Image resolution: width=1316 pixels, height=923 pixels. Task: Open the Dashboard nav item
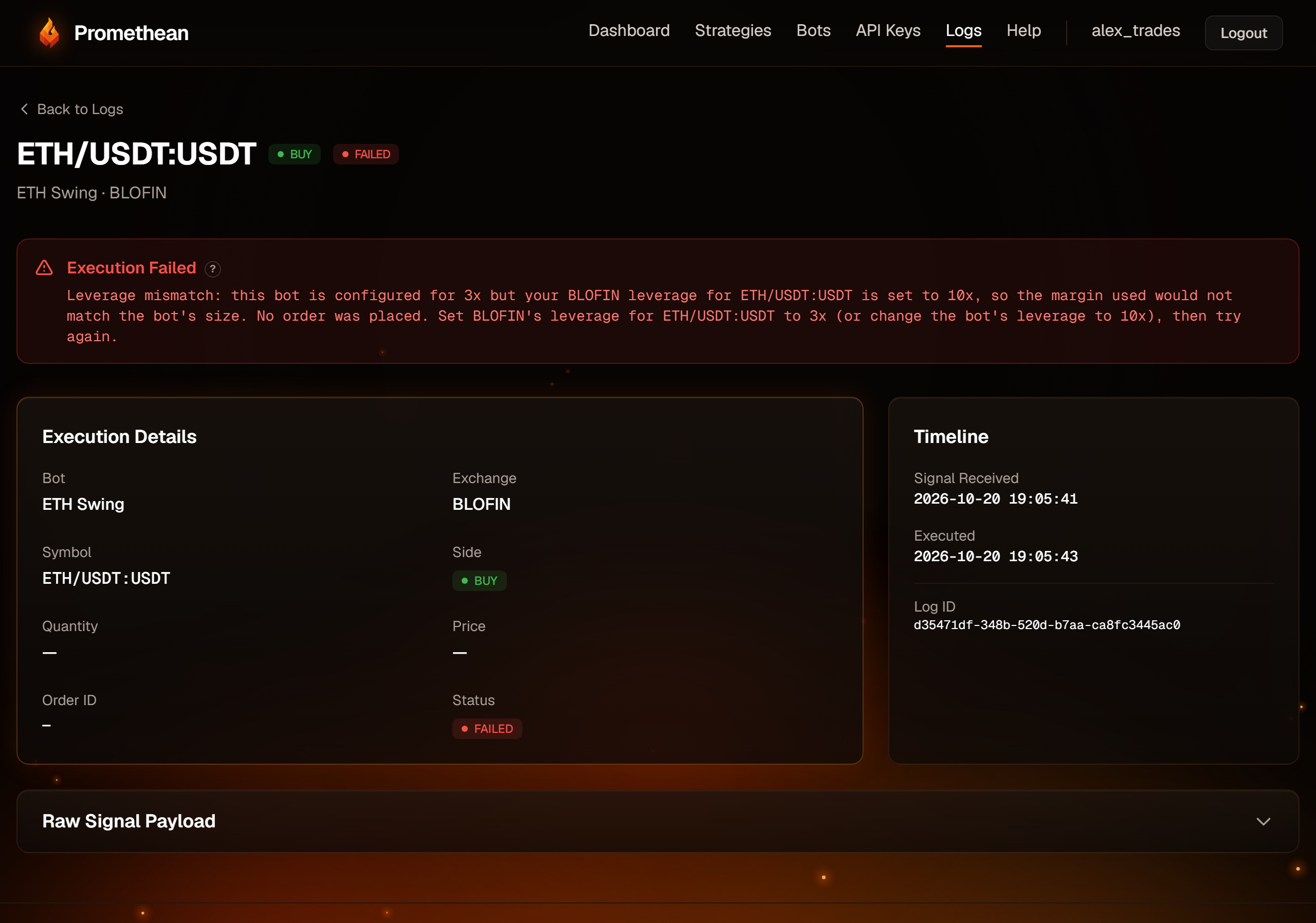point(629,31)
